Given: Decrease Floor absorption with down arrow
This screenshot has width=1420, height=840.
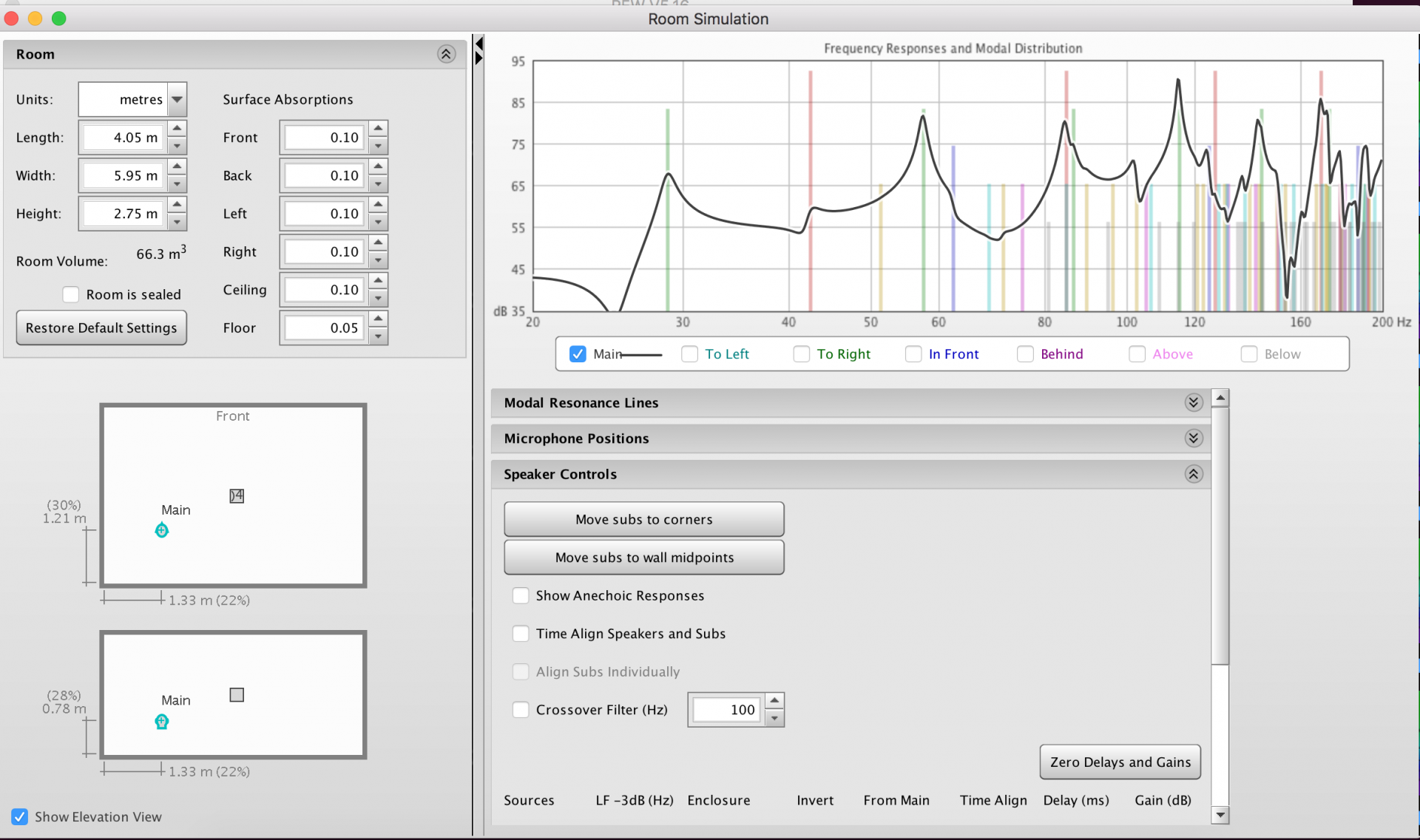Looking at the screenshot, I should (x=378, y=336).
